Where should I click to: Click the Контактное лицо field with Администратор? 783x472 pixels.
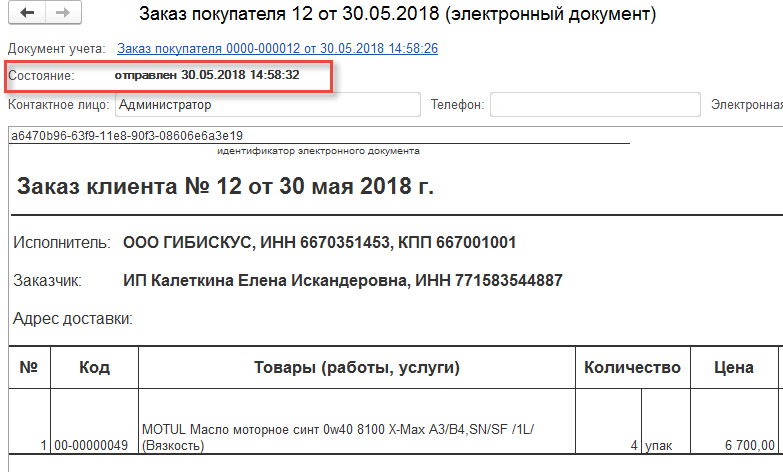point(266,104)
